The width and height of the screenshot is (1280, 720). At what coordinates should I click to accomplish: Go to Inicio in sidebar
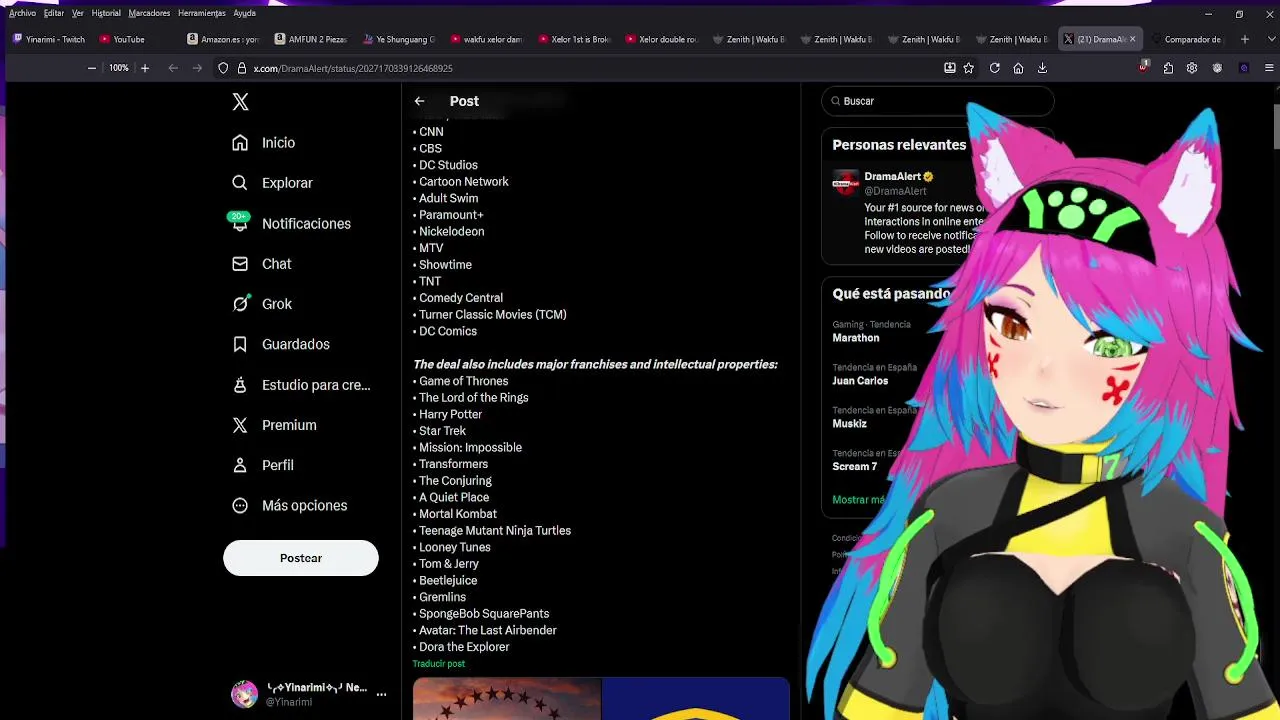pyautogui.click(x=264, y=143)
